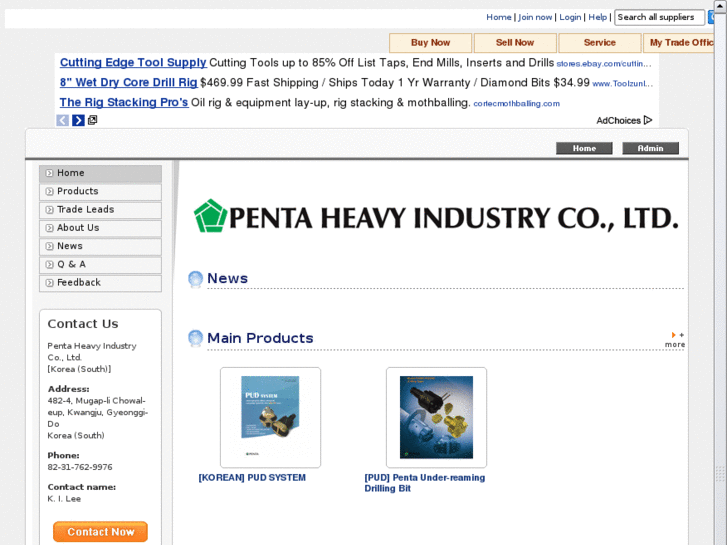Image resolution: width=727 pixels, height=545 pixels.
Task: Select the My Trade Office tab
Action: click(x=678, y=43)
